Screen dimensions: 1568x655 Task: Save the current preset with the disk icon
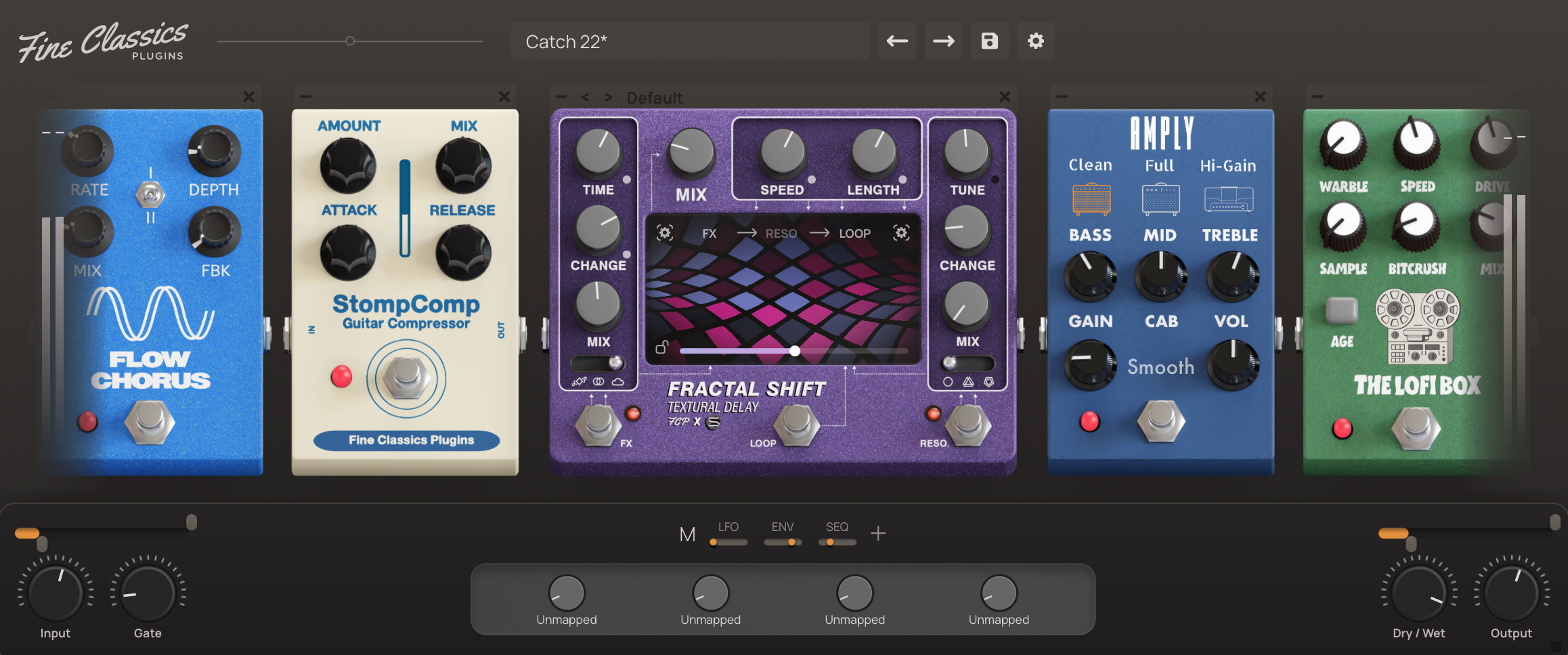click(x=989, y=41)
